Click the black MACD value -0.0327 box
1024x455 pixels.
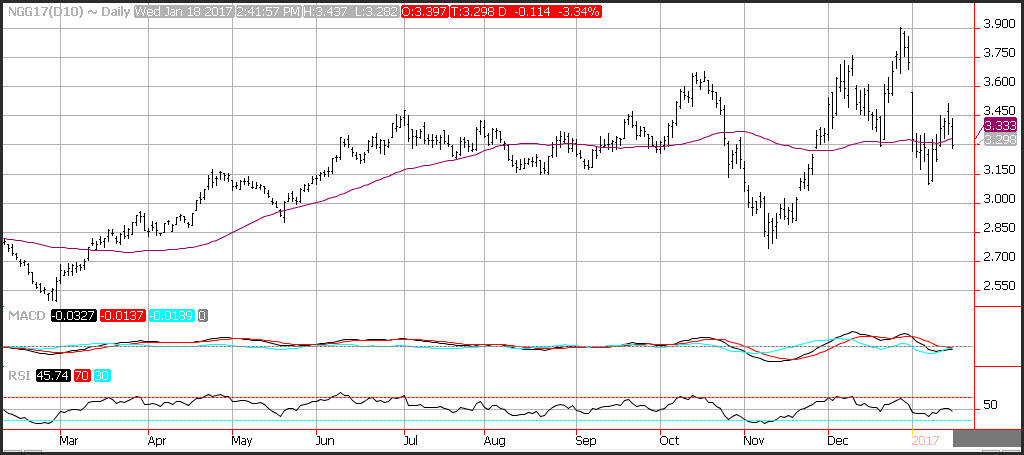pos(72,315)
